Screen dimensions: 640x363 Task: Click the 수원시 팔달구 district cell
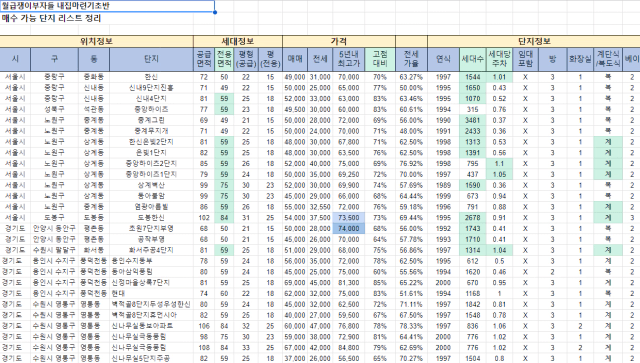(x=54, y=250)
